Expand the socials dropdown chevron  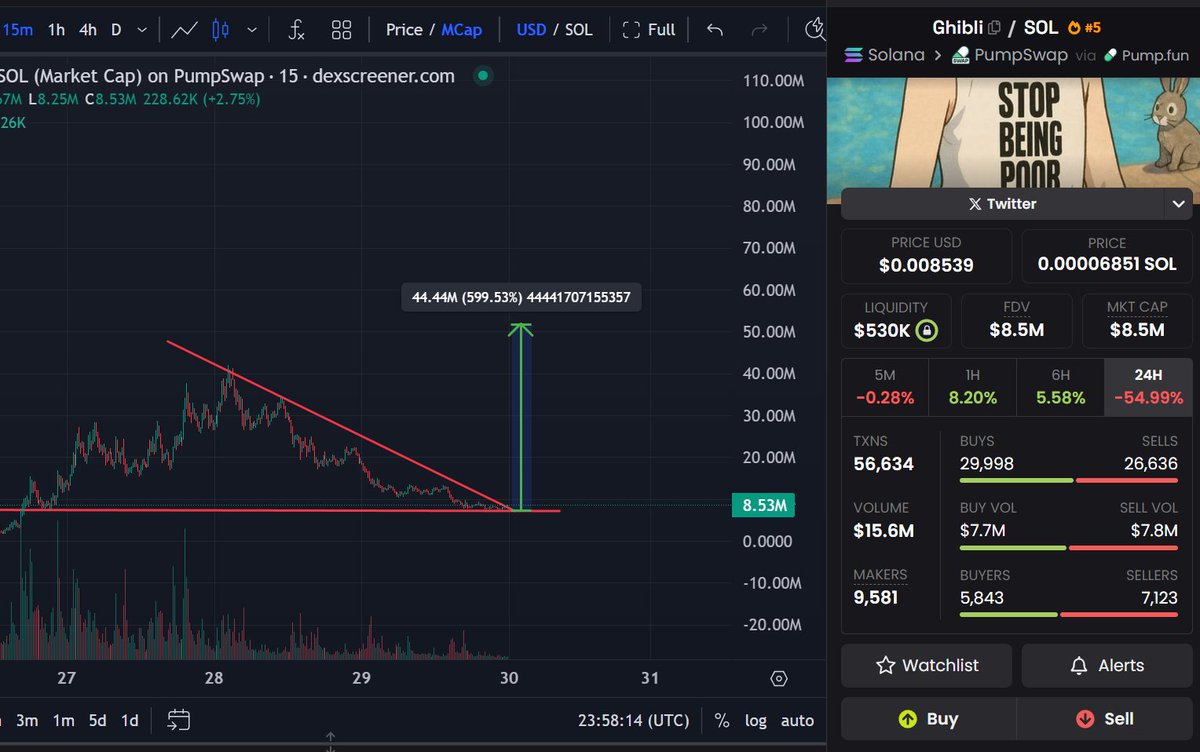(1177, 204)
